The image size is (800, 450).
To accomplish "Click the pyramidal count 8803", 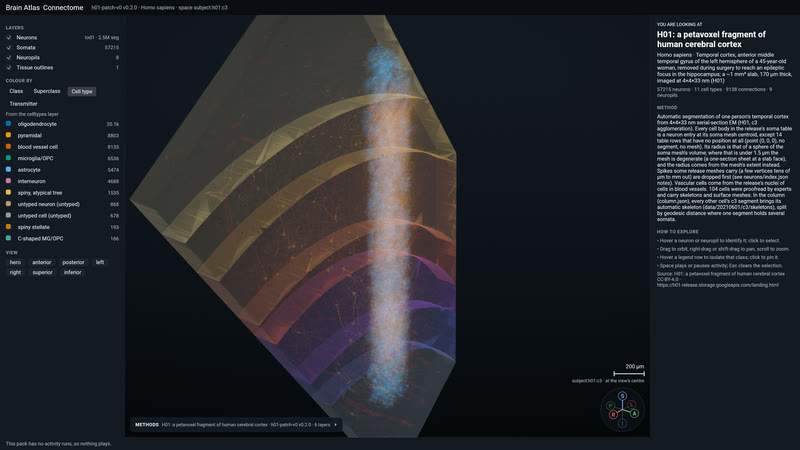I will click(113, 136).
